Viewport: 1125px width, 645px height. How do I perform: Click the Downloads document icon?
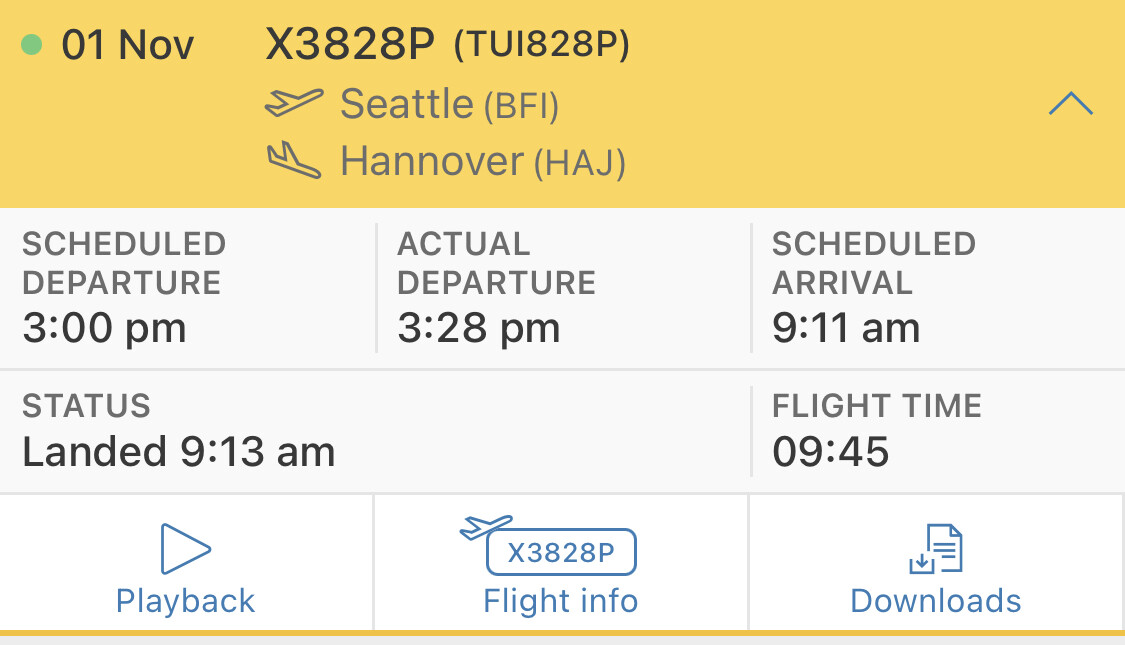coord(936,548)
